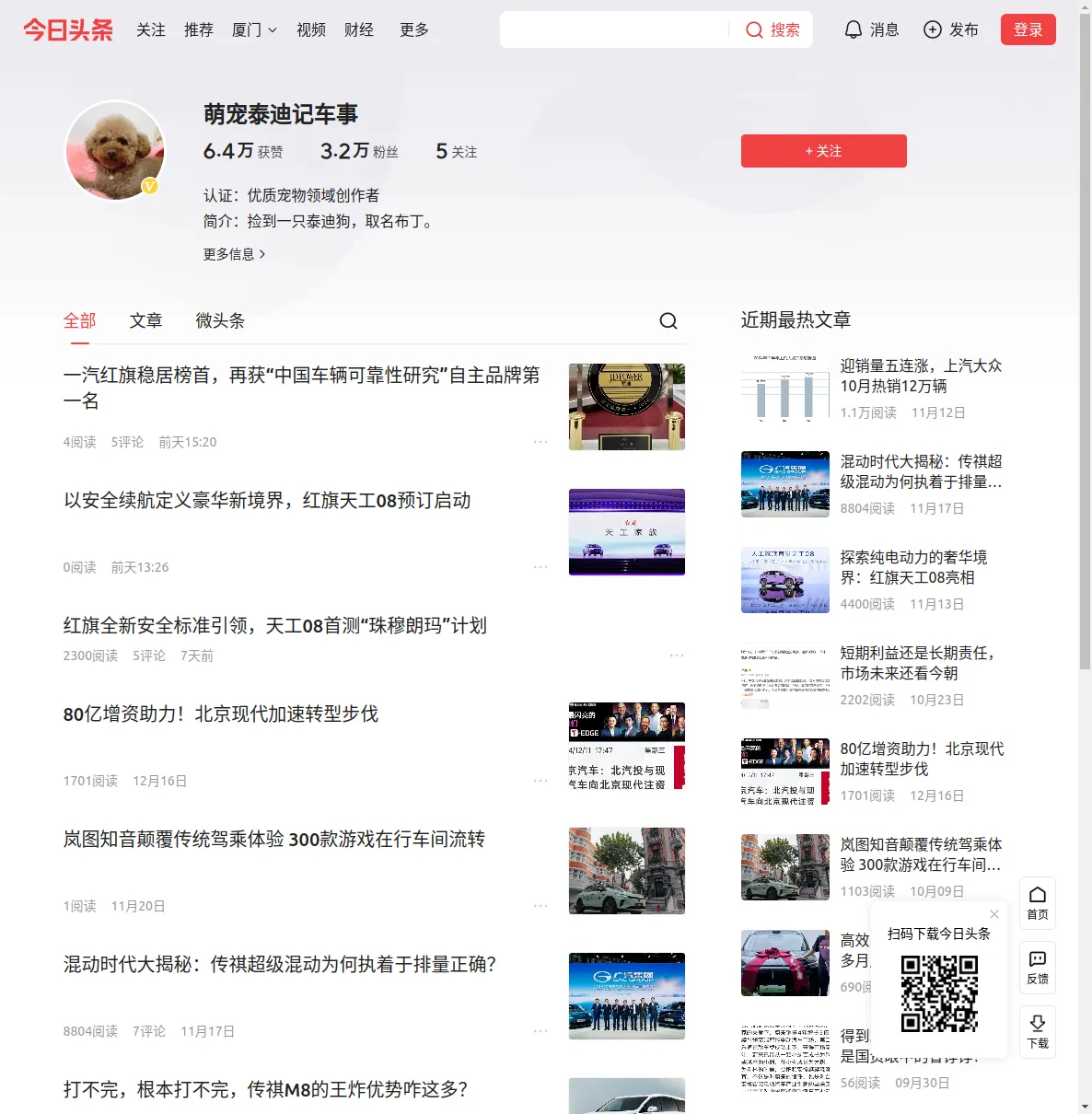Screen dimensions: 1092x1114
Task: Click the verified badge on avatar
Action: (149, 186)
